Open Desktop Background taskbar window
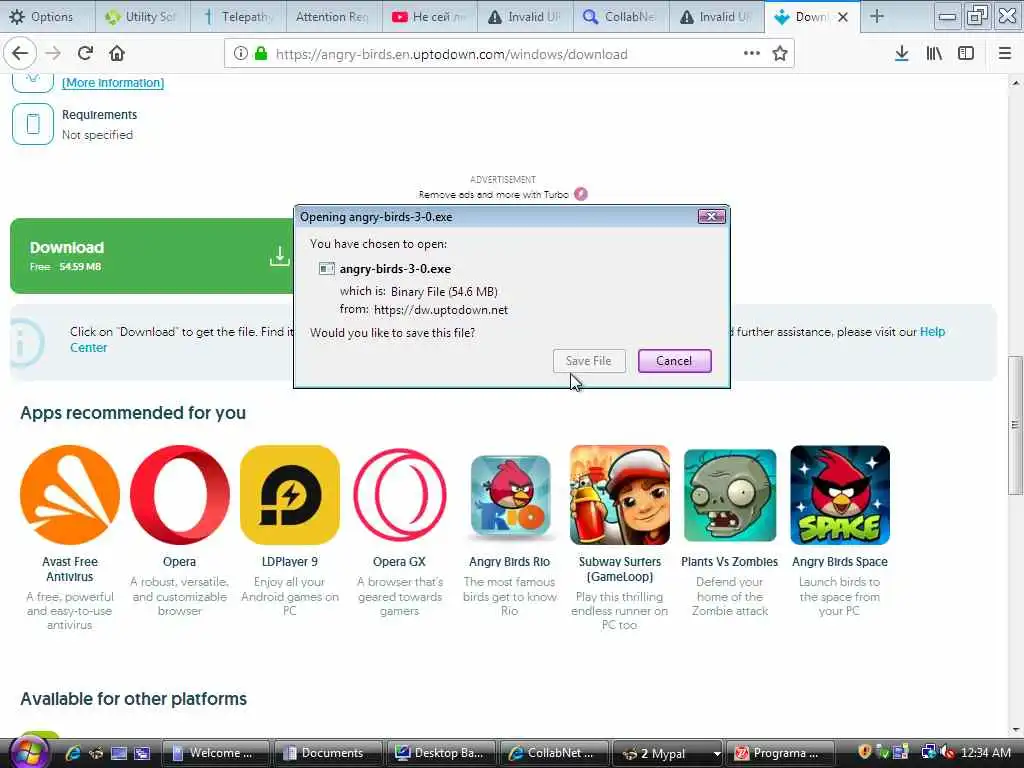The width and height of the screenshot is (1024, 768). pos(441,753)
